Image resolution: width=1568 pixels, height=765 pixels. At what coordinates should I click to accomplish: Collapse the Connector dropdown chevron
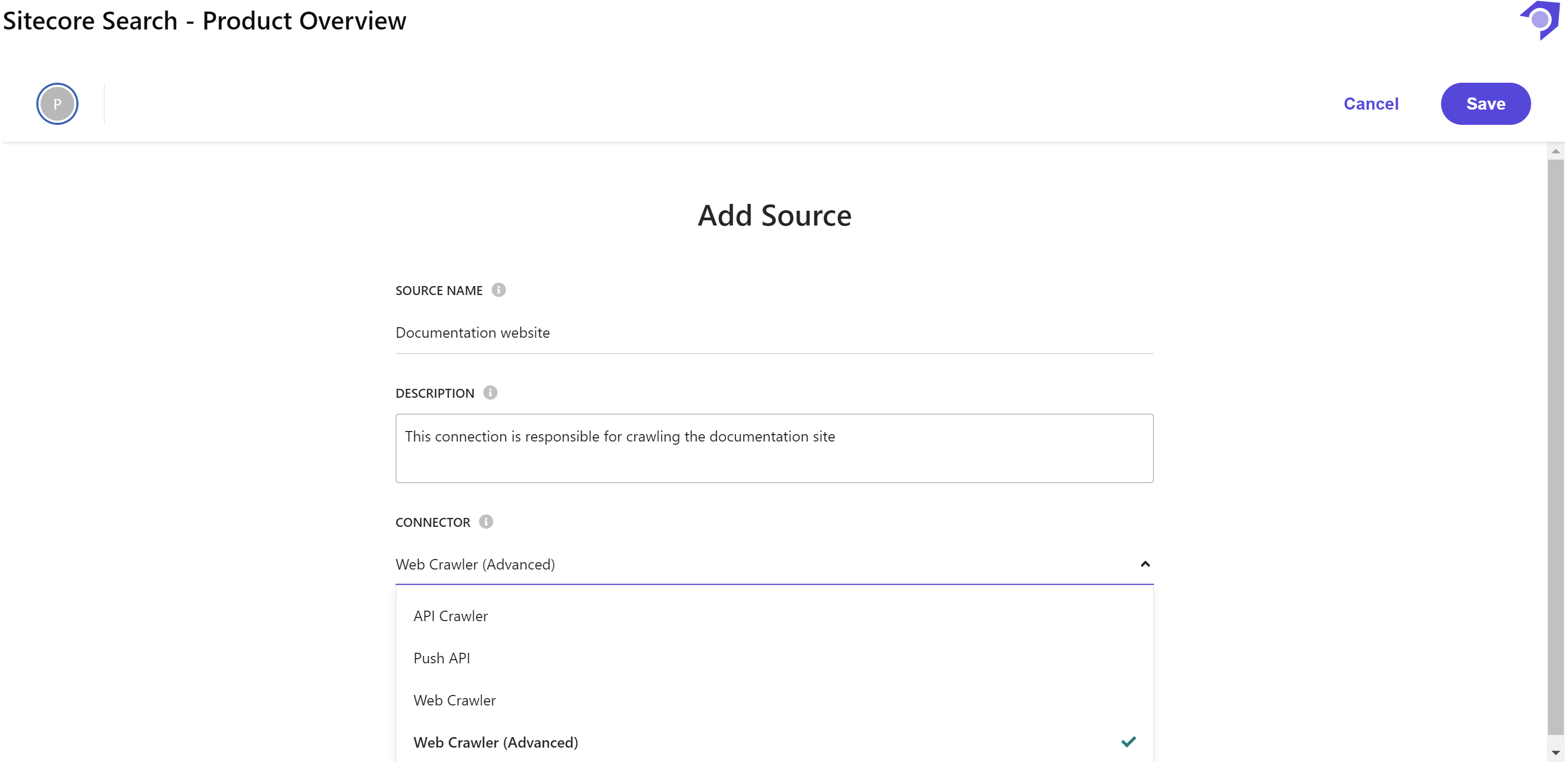(x=1145, y=565)
